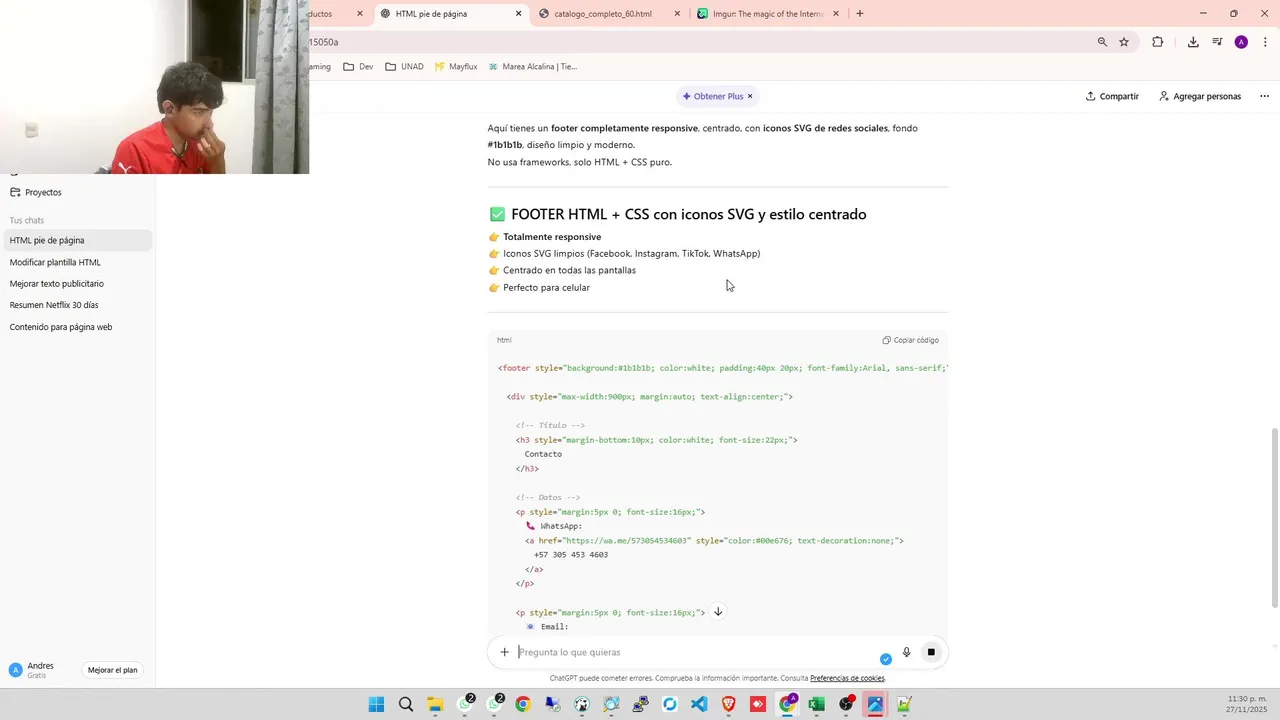Open the three-dot conversation options menu

[x=1264, y=96]
